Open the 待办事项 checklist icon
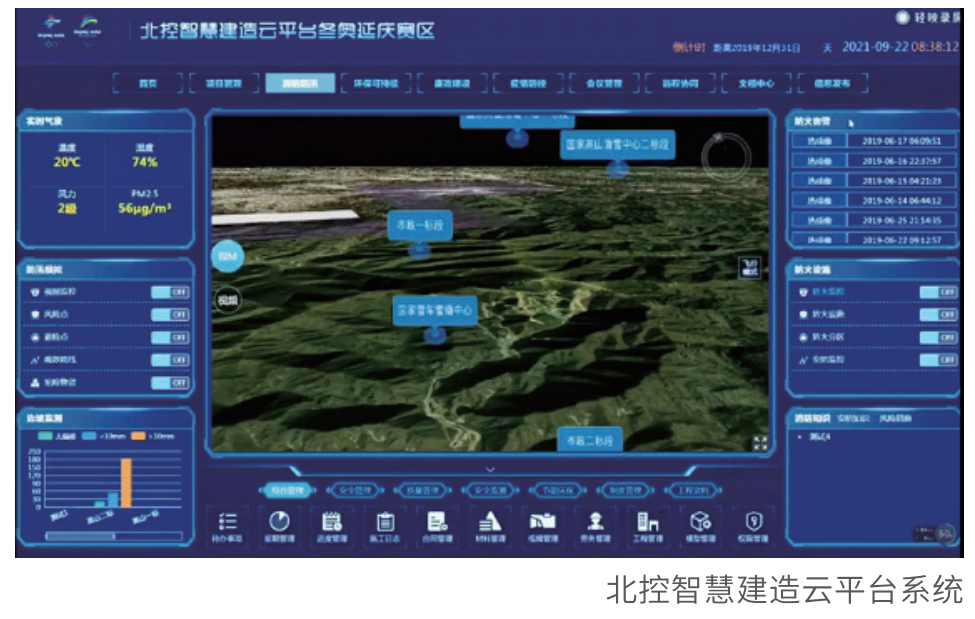The image size is (975, 619). point(227,521)
